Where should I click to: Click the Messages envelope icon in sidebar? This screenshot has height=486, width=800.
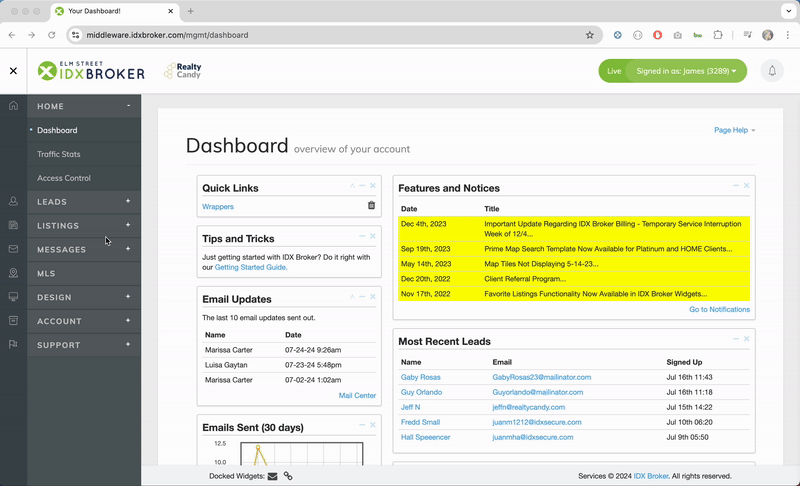[x=13, y=249]
